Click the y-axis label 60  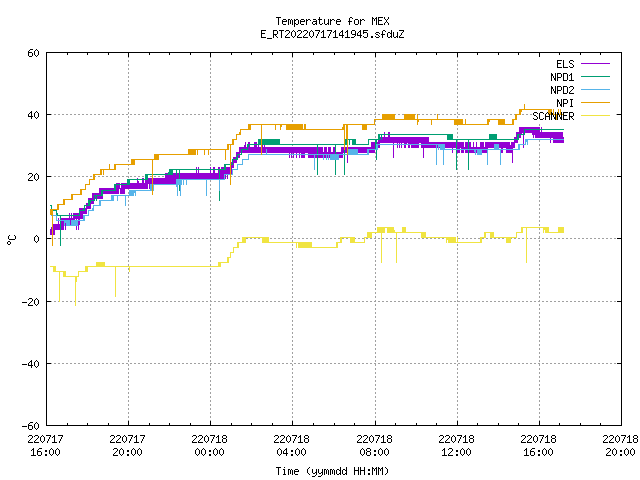(x=33, y=53)
